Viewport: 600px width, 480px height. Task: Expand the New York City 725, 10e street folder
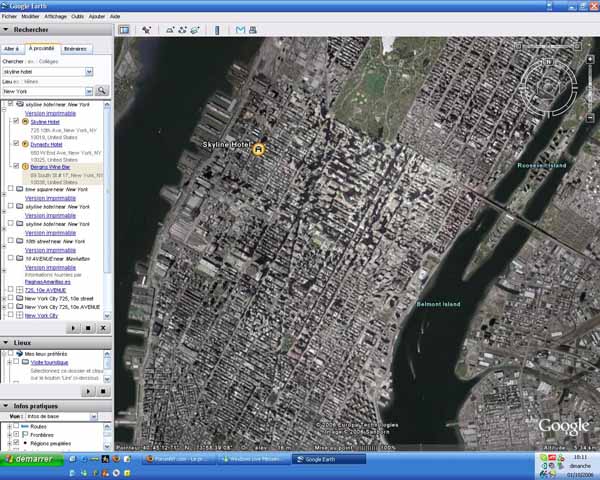coord(4,298)
